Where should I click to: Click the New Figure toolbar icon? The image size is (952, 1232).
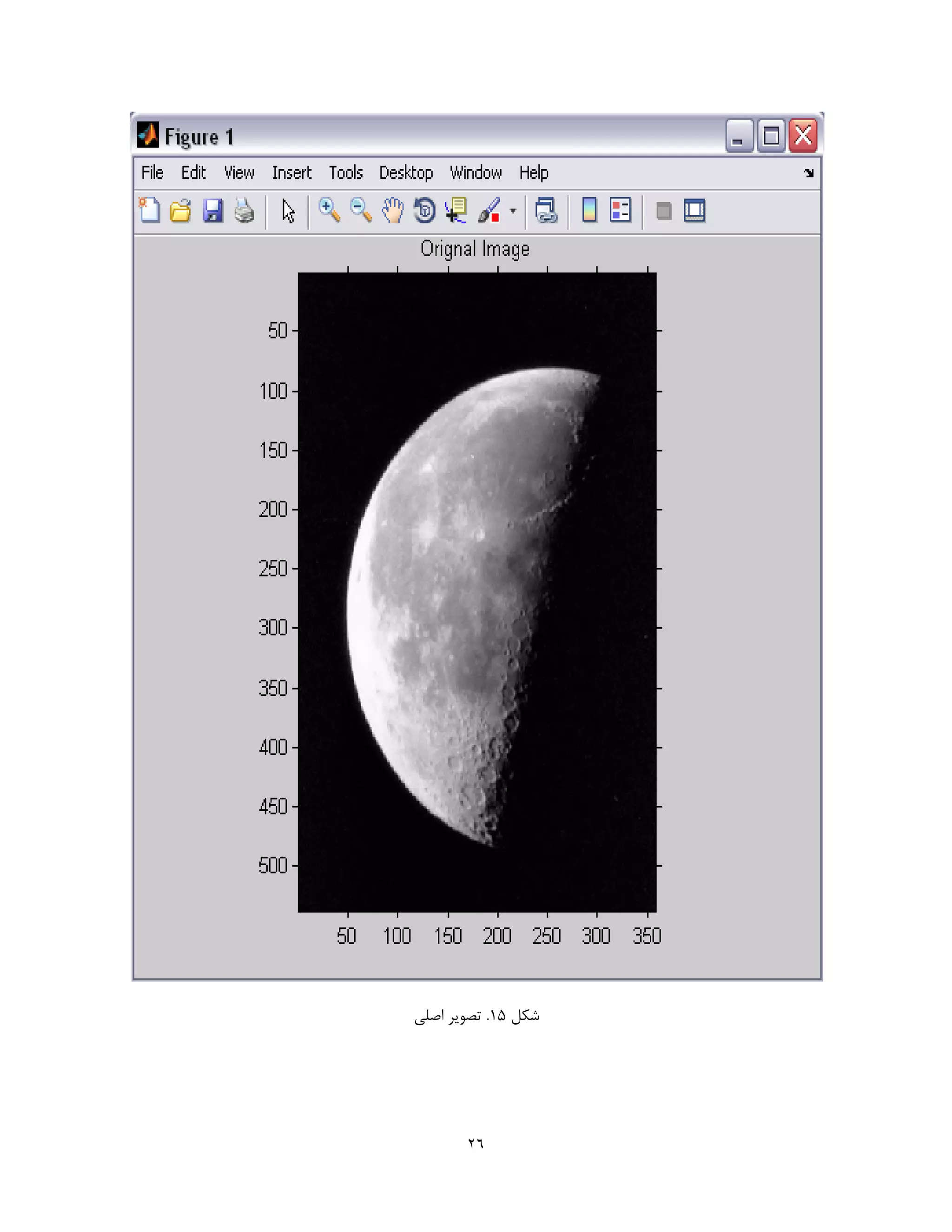[150, 211]
